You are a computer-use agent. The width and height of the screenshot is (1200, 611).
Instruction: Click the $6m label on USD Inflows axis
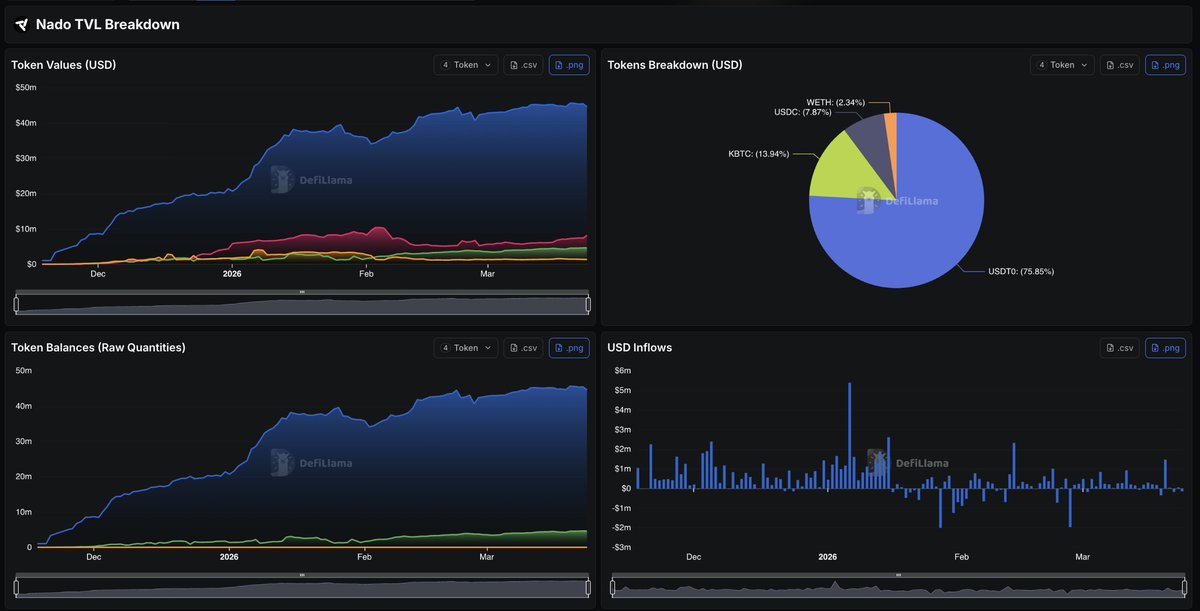pos(621,370)
